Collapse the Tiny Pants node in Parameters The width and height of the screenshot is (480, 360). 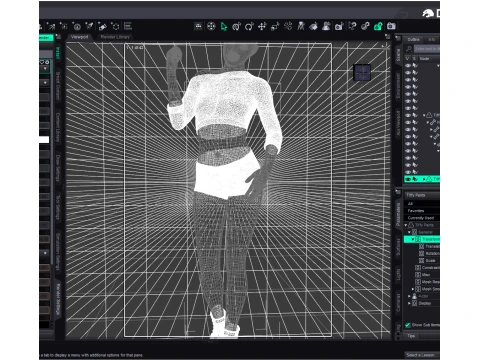406,225
